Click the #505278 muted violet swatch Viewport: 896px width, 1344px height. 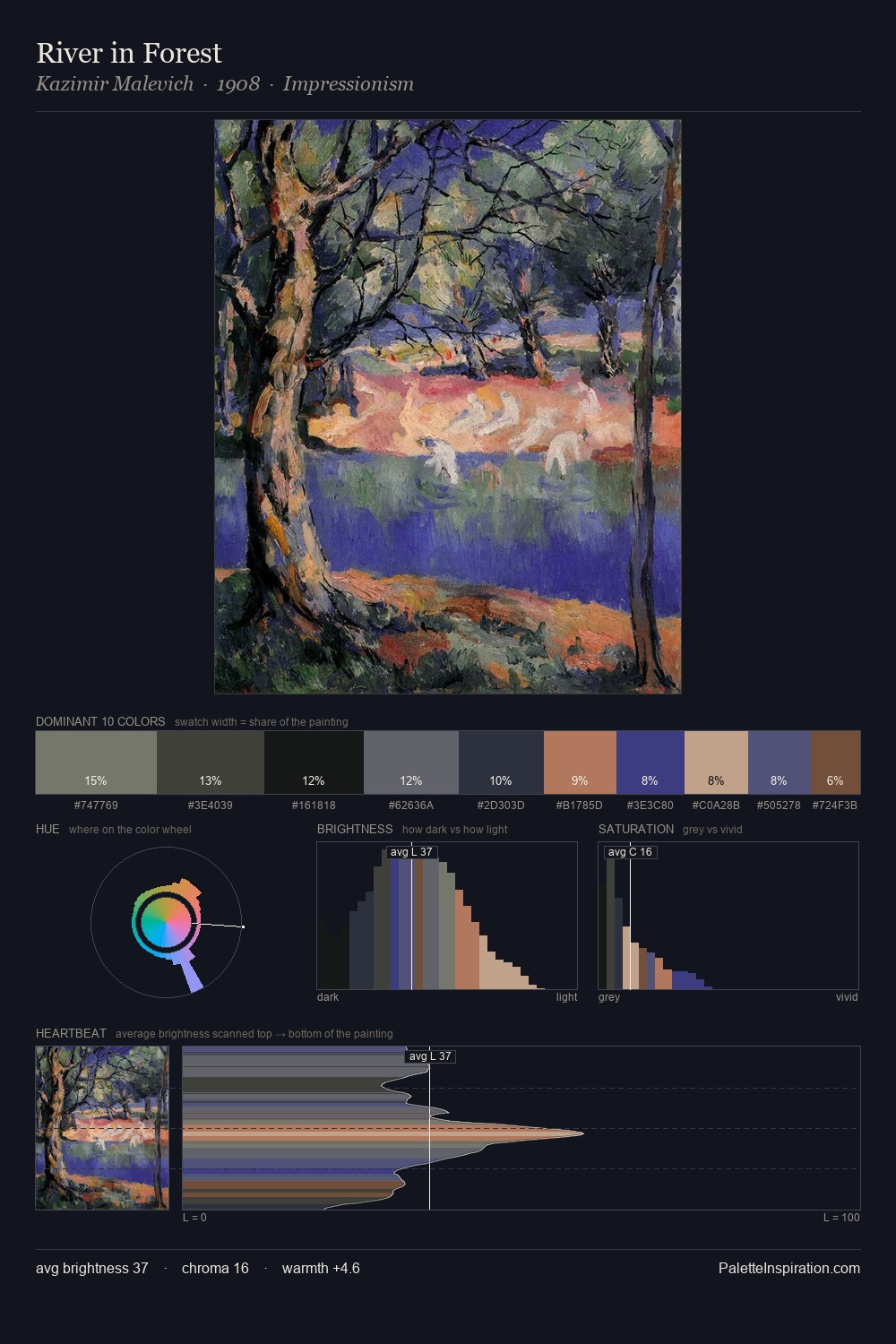780,762
